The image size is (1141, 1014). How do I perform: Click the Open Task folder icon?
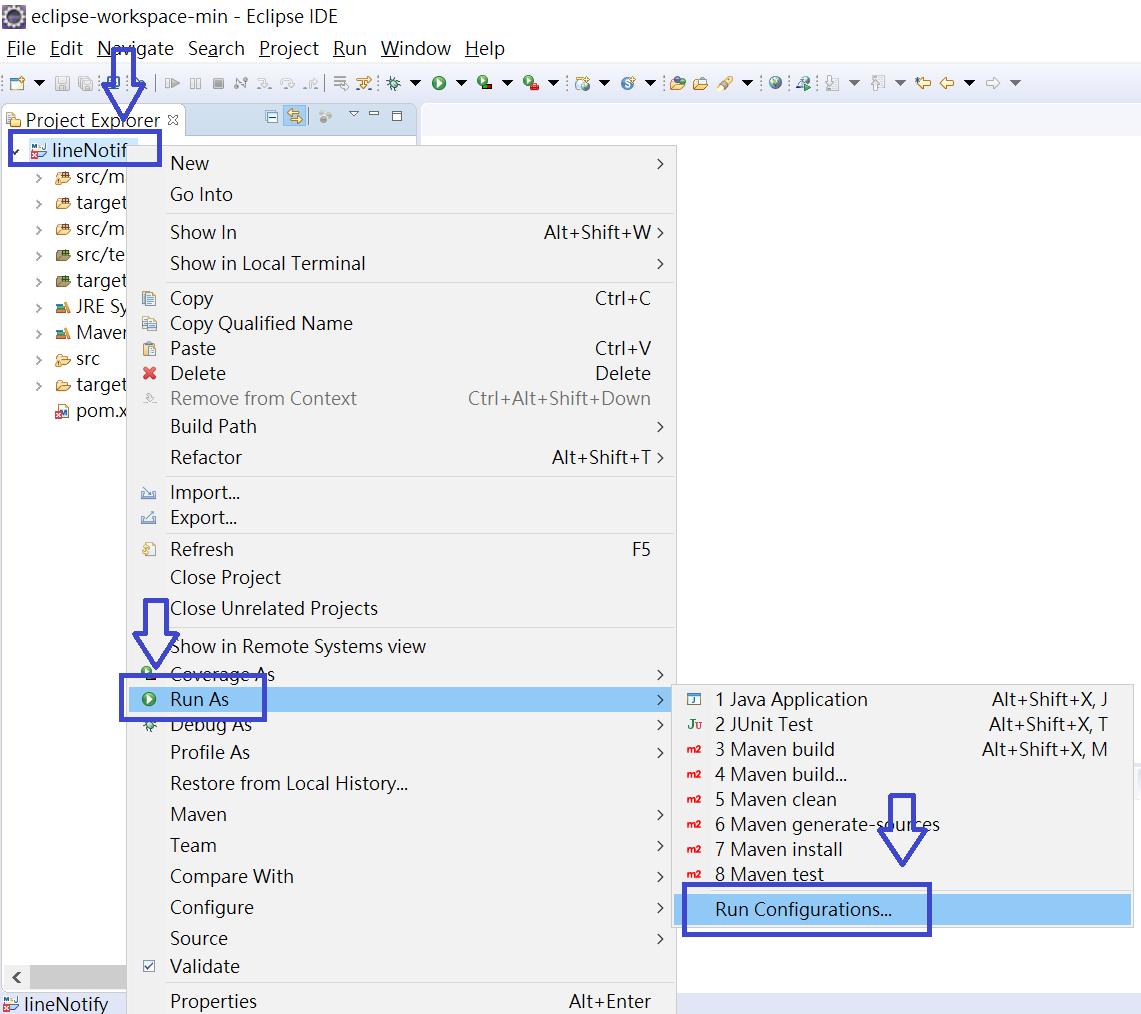701,83
